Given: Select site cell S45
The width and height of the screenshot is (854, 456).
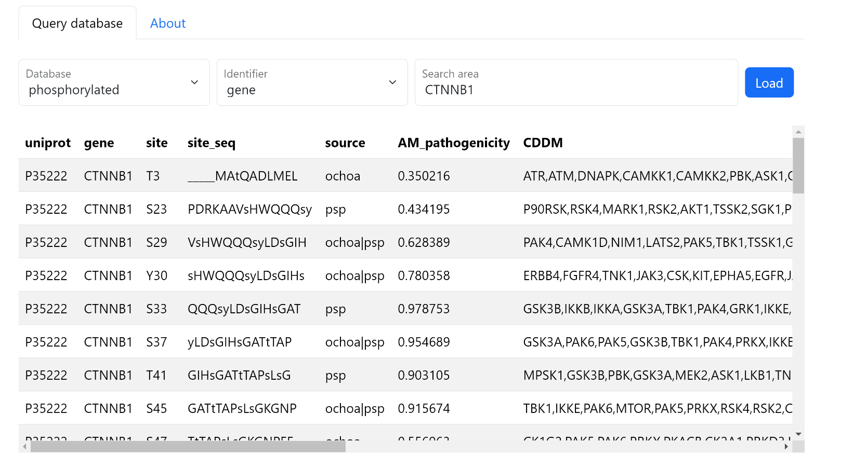Looking at the screenshot, I should [x=156, y=409].
